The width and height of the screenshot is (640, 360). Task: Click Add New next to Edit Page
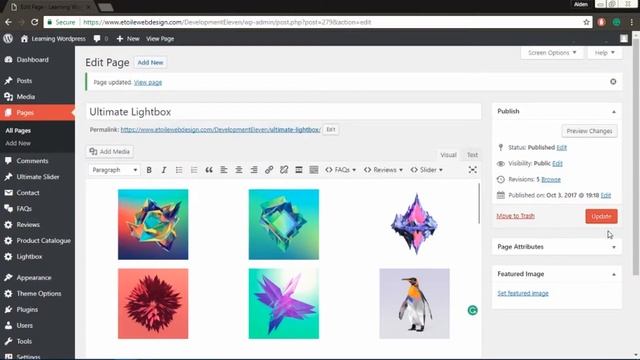[150, 62]
